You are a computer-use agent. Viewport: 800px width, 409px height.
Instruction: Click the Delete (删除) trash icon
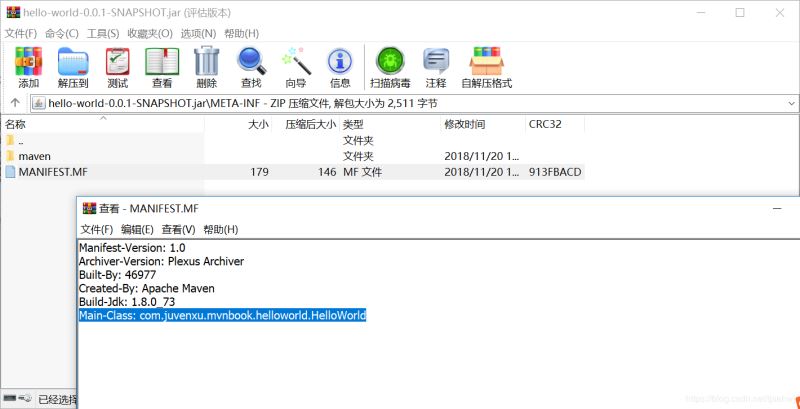[207, 61]
